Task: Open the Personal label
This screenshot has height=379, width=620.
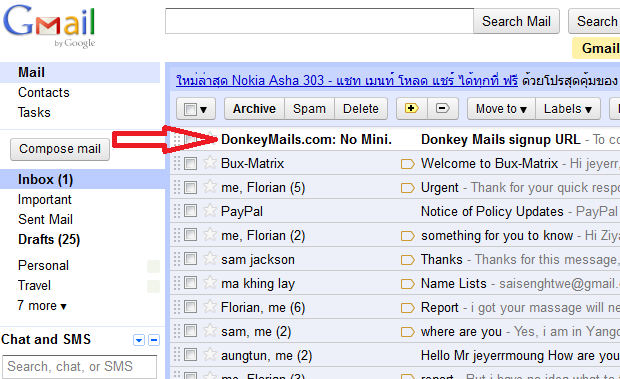Action: [x=43, y=265]
